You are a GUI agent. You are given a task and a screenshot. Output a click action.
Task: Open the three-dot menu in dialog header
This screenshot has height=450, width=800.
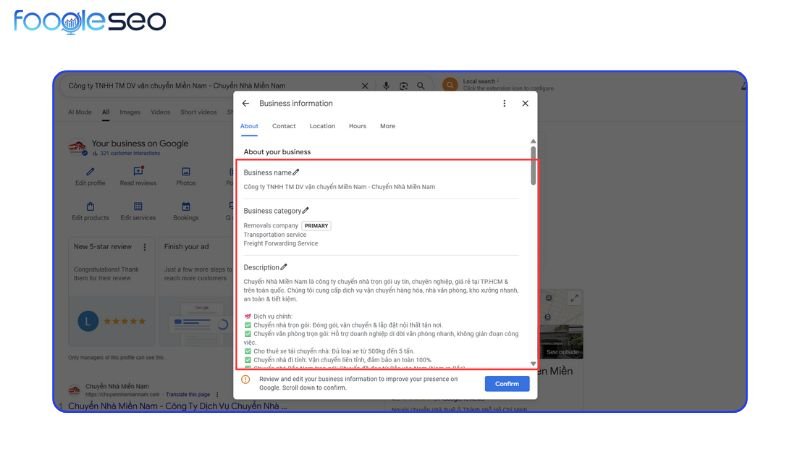tap(504, 103)
